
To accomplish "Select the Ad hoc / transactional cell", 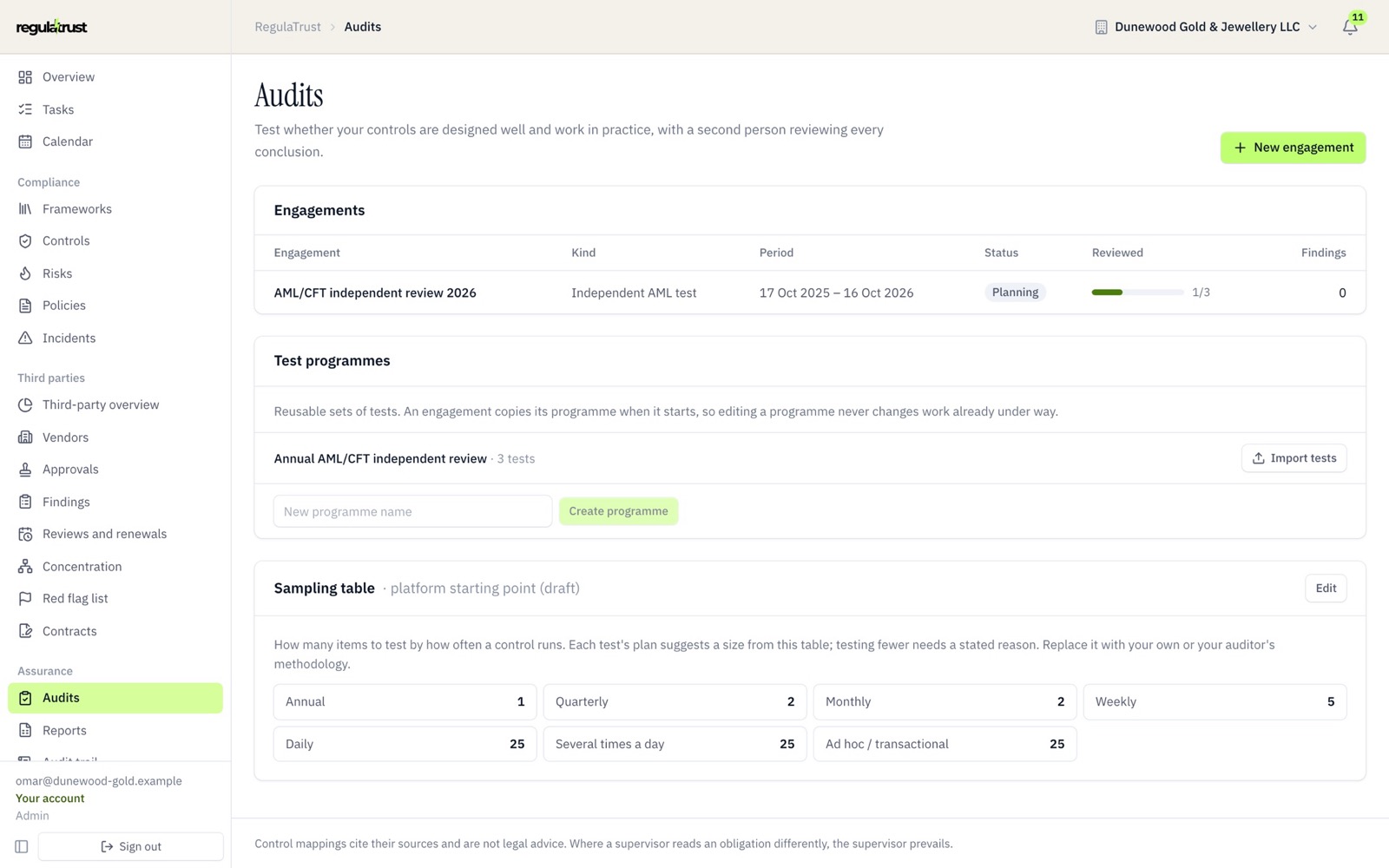I will pos(945,744).
